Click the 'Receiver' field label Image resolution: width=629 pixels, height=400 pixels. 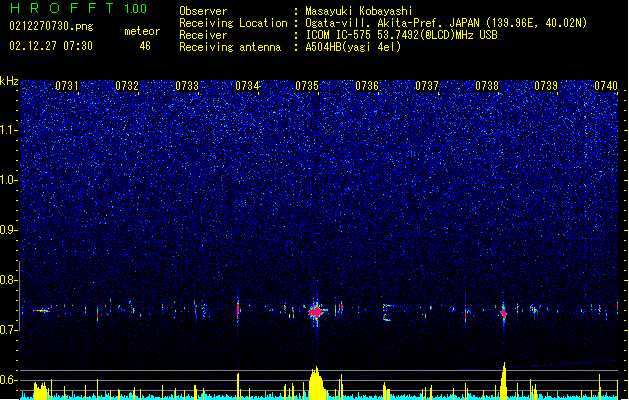pyautogui.click(x=203, y=35)
